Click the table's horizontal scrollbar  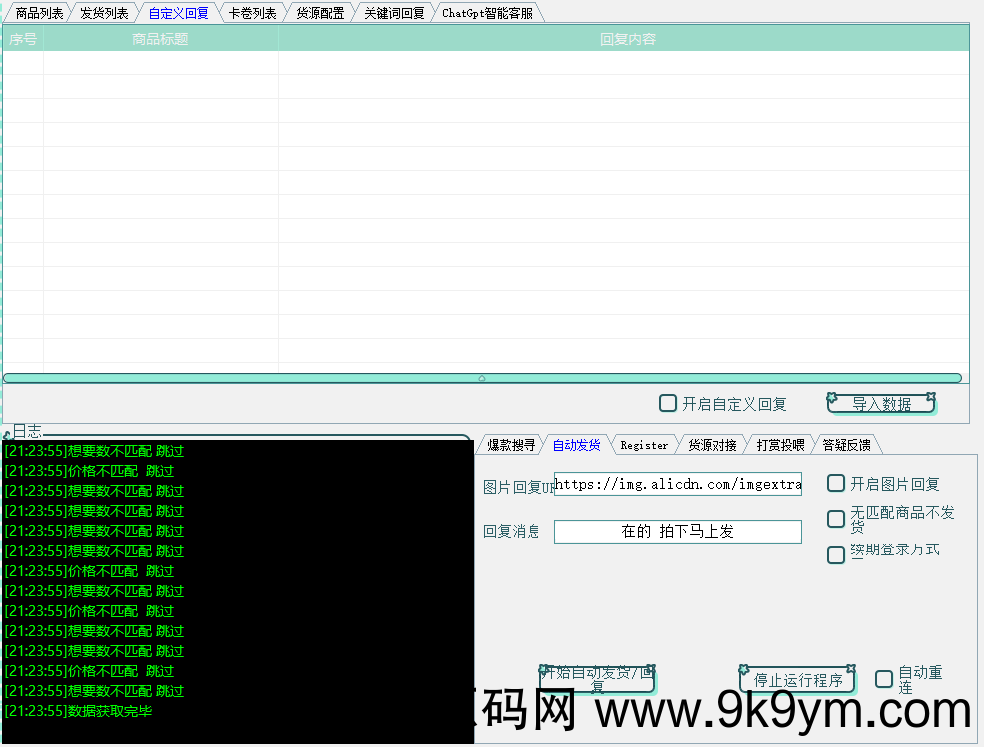[x=482, y=378]
